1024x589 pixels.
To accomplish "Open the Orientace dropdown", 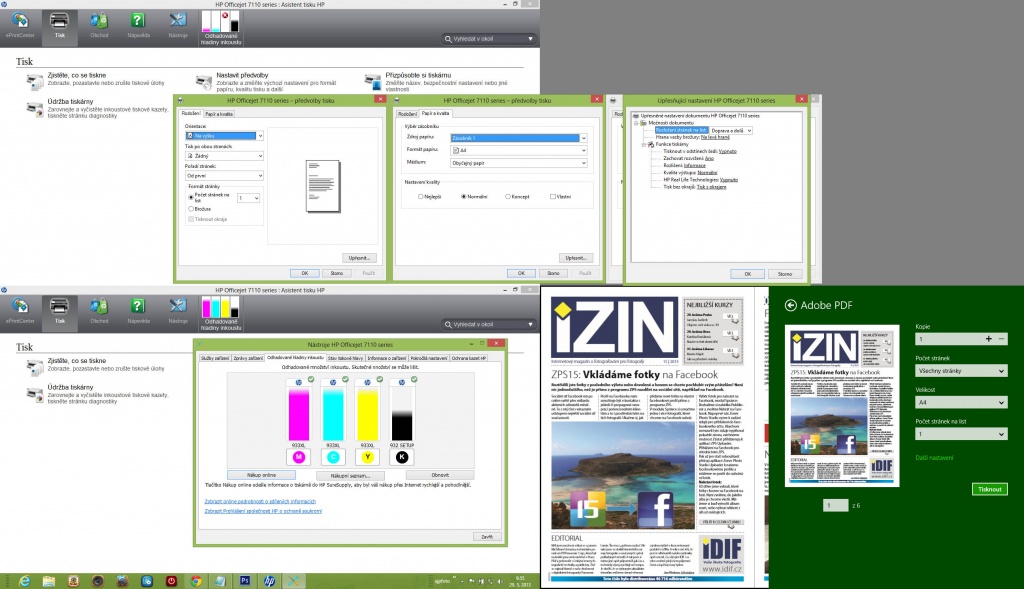I will pos(224,136).
